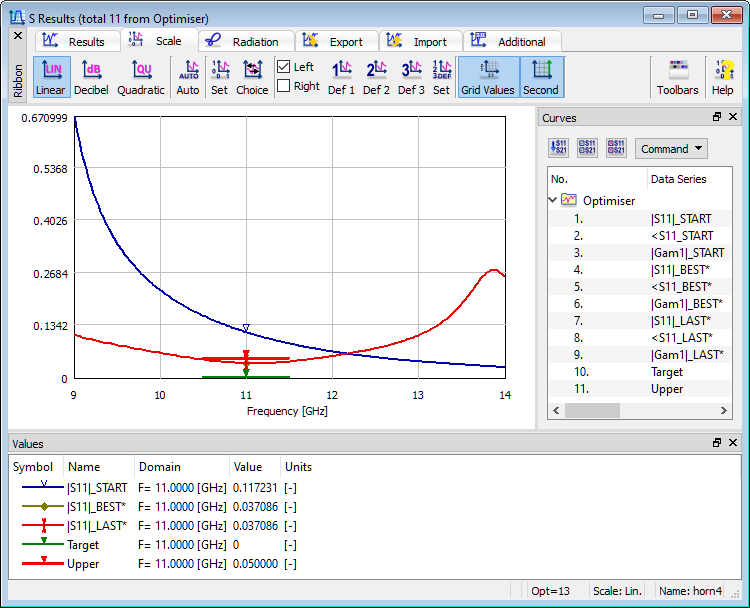Click the Upper value 0.050000
750x608 pixels.
[x=255, y=564]
